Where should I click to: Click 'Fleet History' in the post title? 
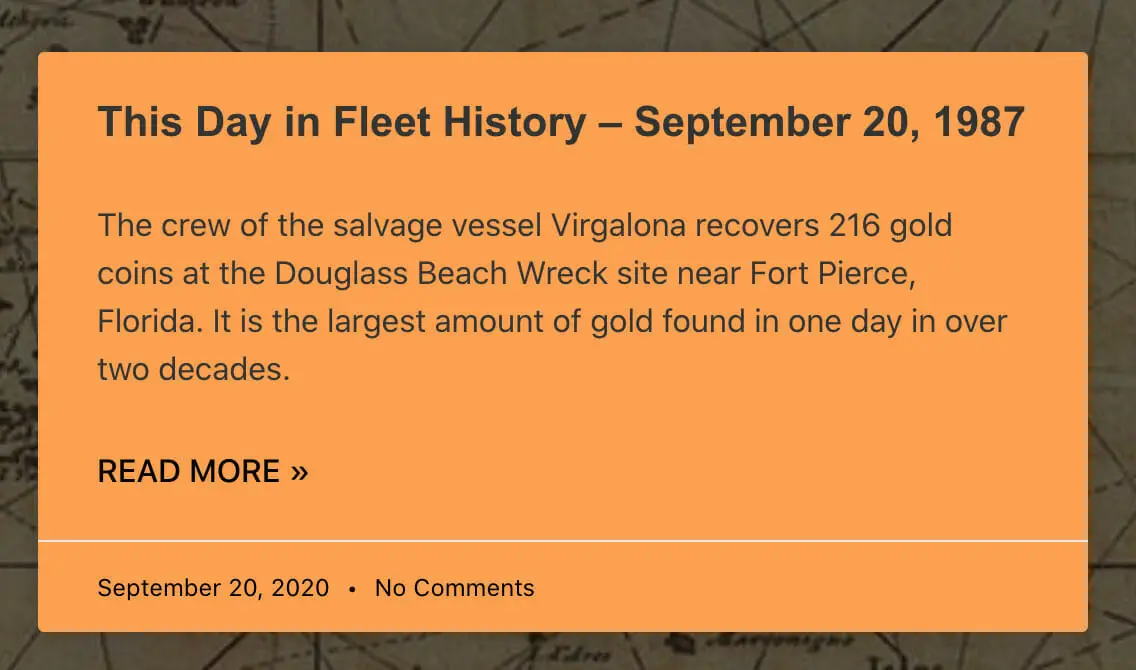[459, 122]
